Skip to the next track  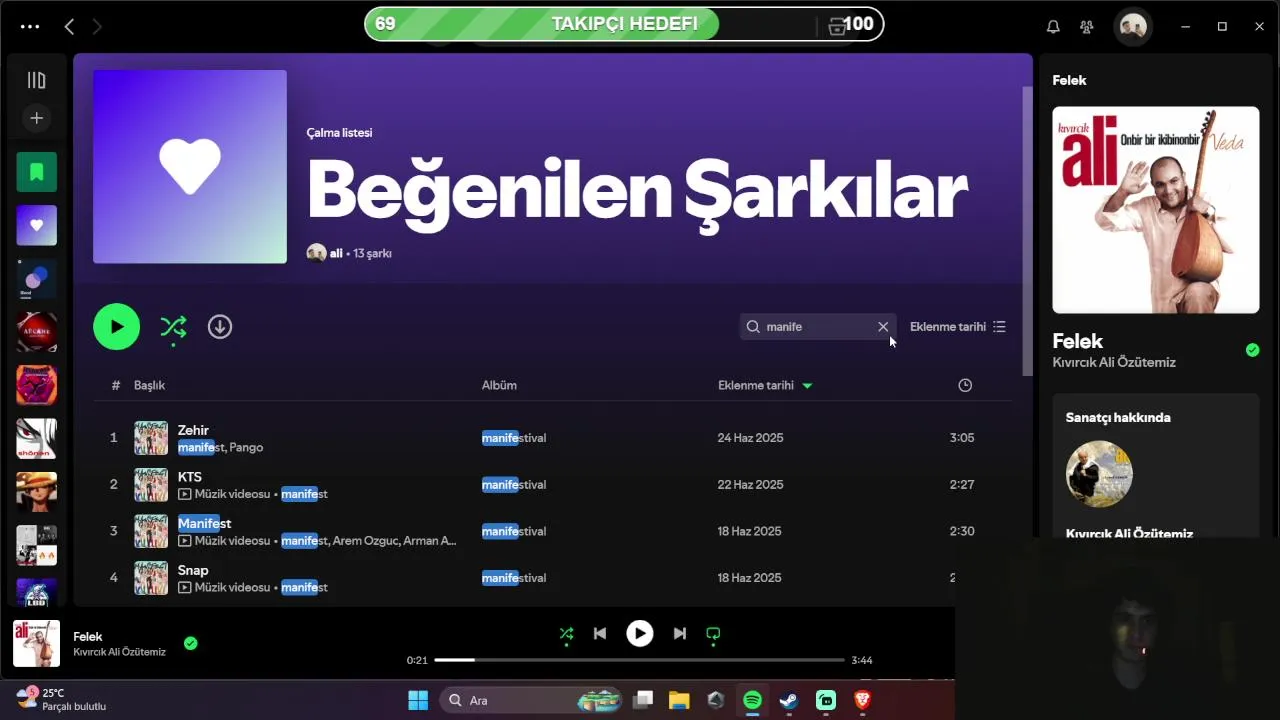(x=680, y=633)
